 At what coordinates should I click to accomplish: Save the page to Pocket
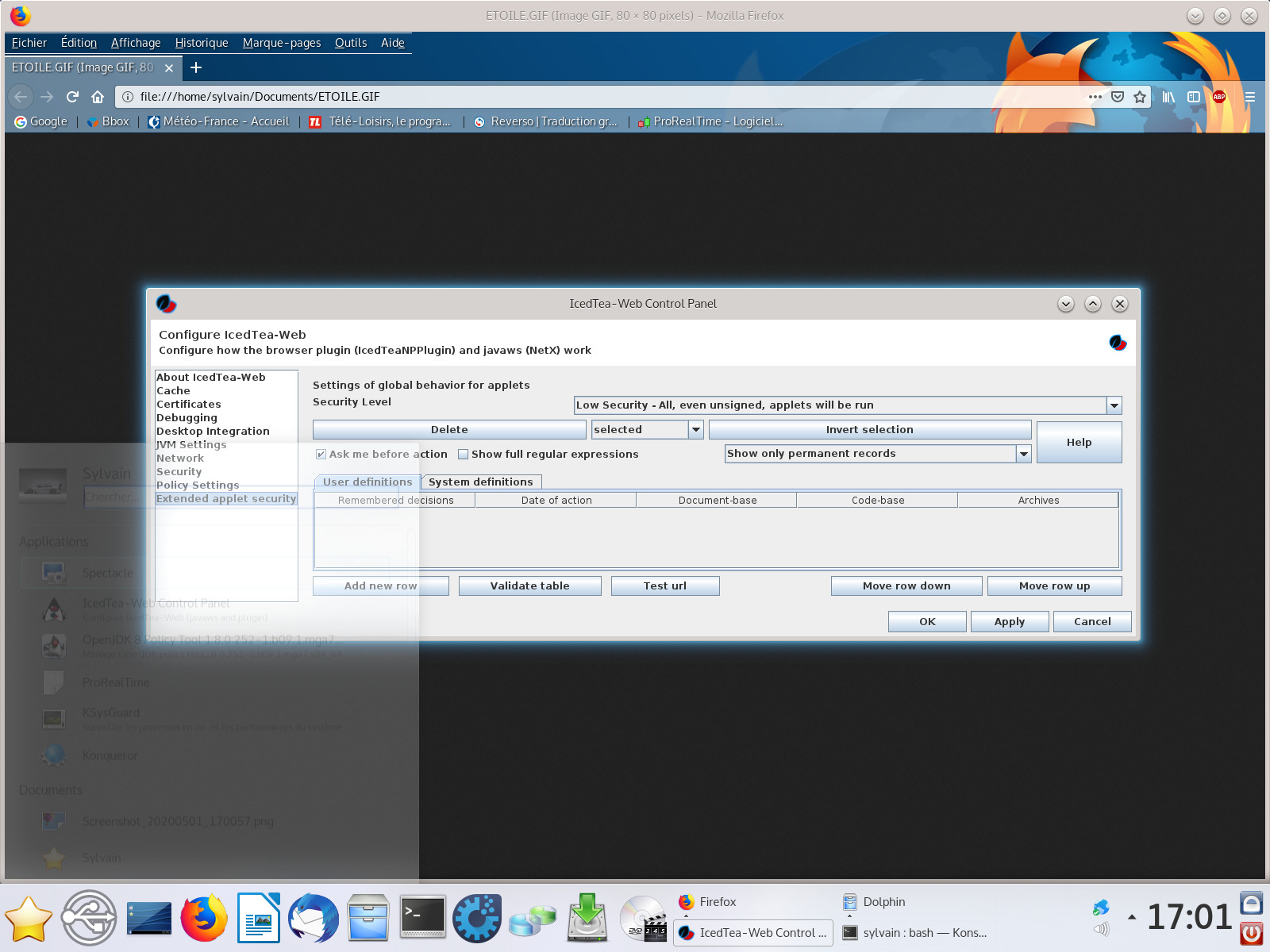tap(1118, 97)
